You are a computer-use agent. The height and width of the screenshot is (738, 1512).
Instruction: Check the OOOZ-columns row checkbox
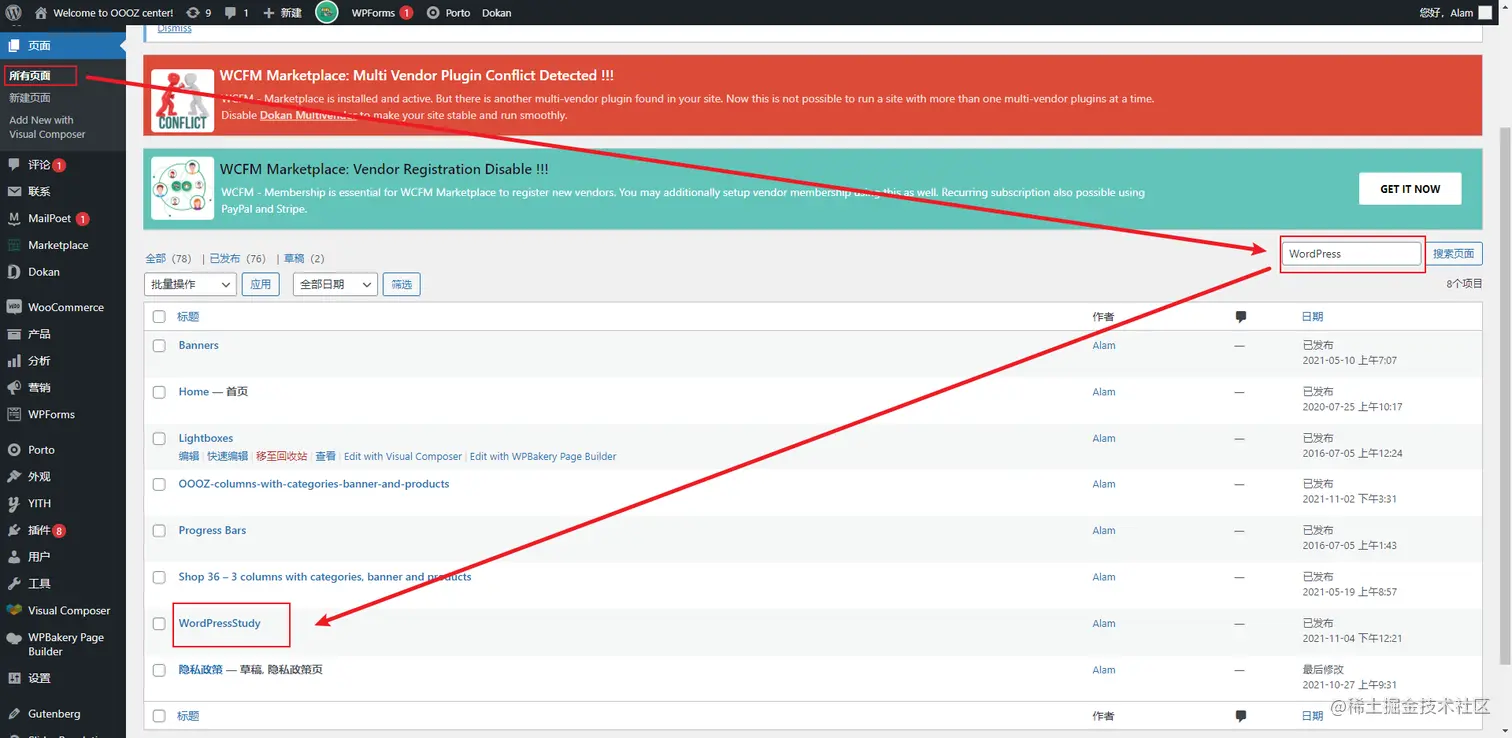coord(159,485)
